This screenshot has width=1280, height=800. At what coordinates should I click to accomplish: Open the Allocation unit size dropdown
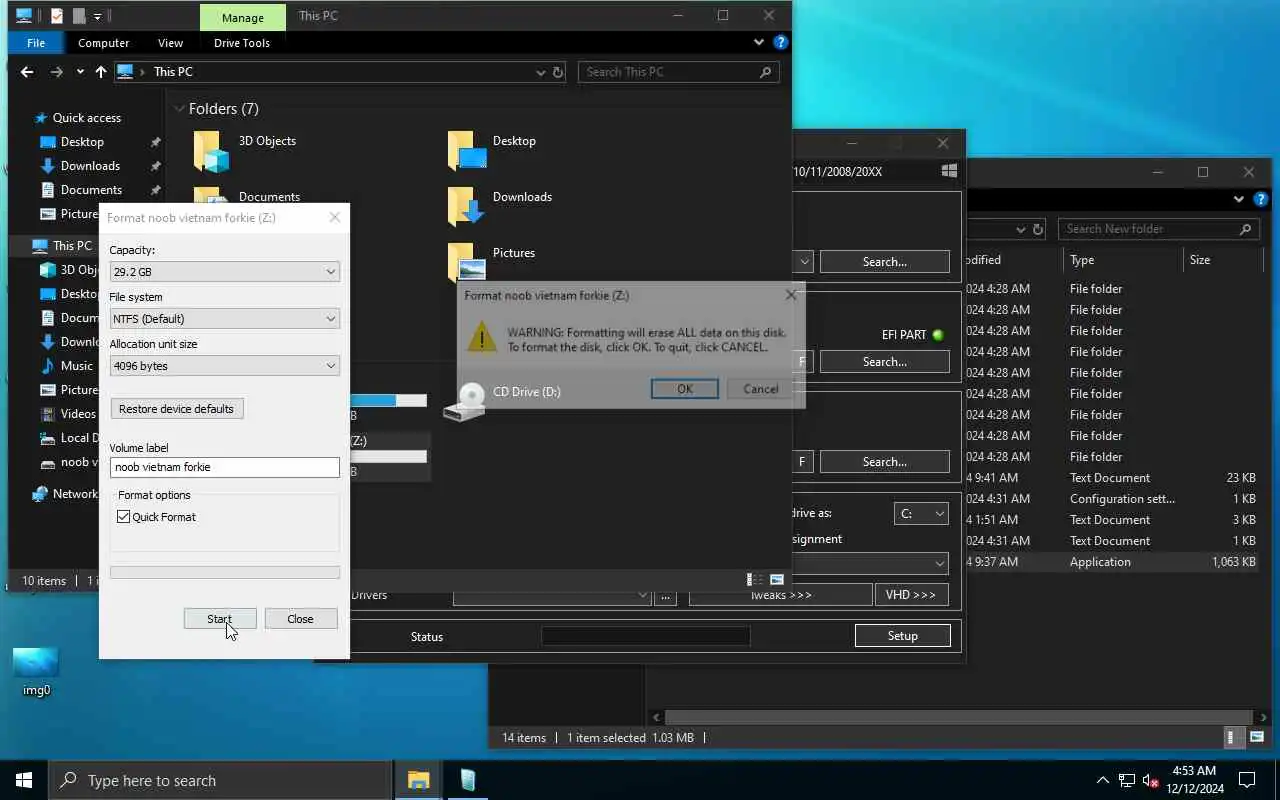click(225, 366)
